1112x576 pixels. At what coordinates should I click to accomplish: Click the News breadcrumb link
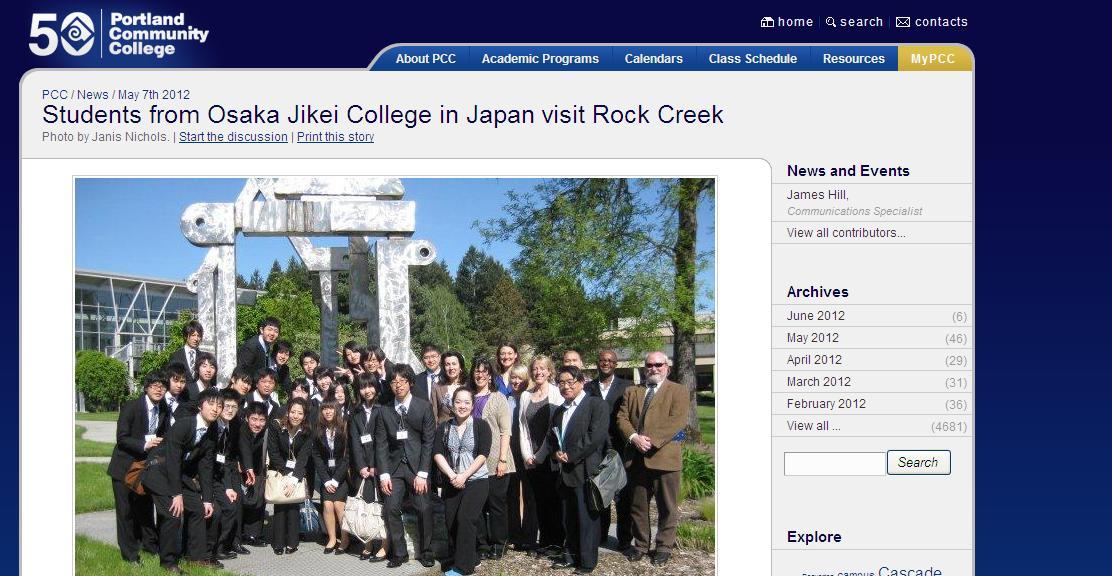pos(93,94)
